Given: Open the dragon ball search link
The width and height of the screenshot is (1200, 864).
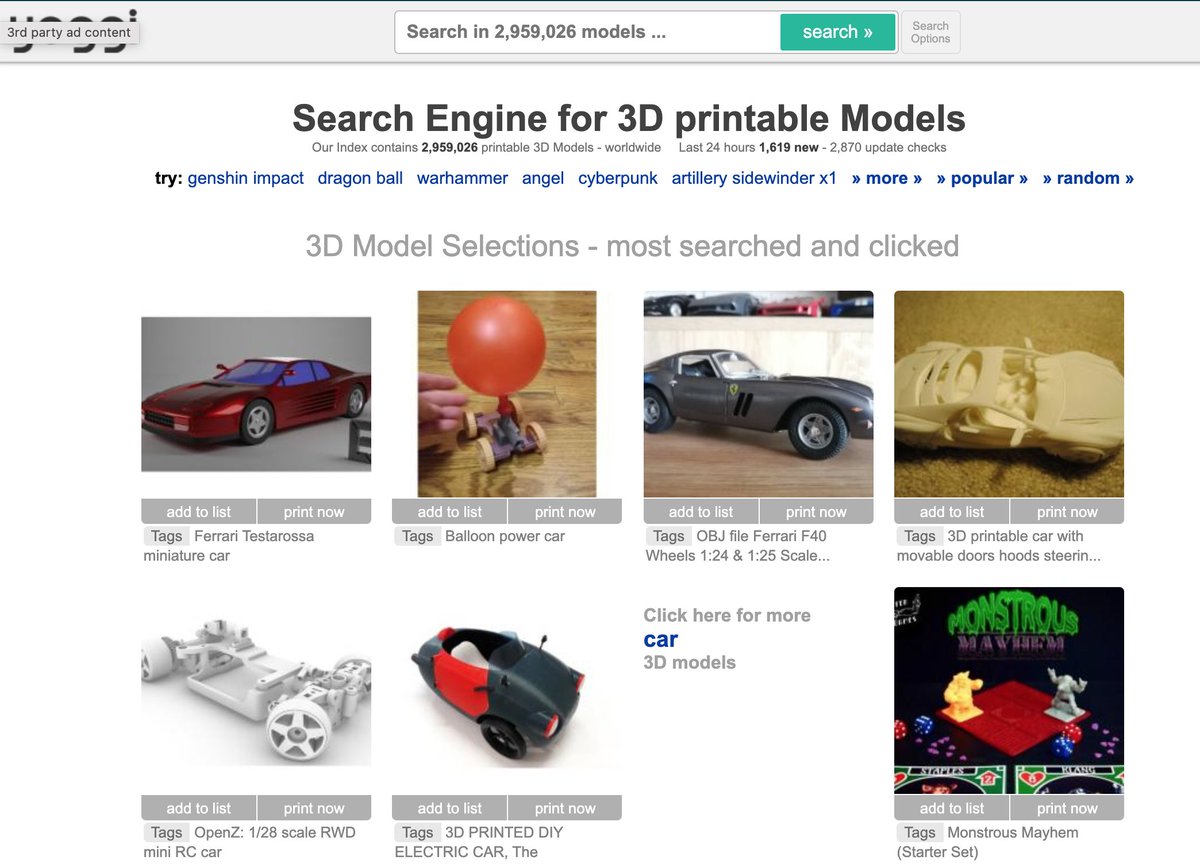Looking at the screenshot, I should click(360, 178).
